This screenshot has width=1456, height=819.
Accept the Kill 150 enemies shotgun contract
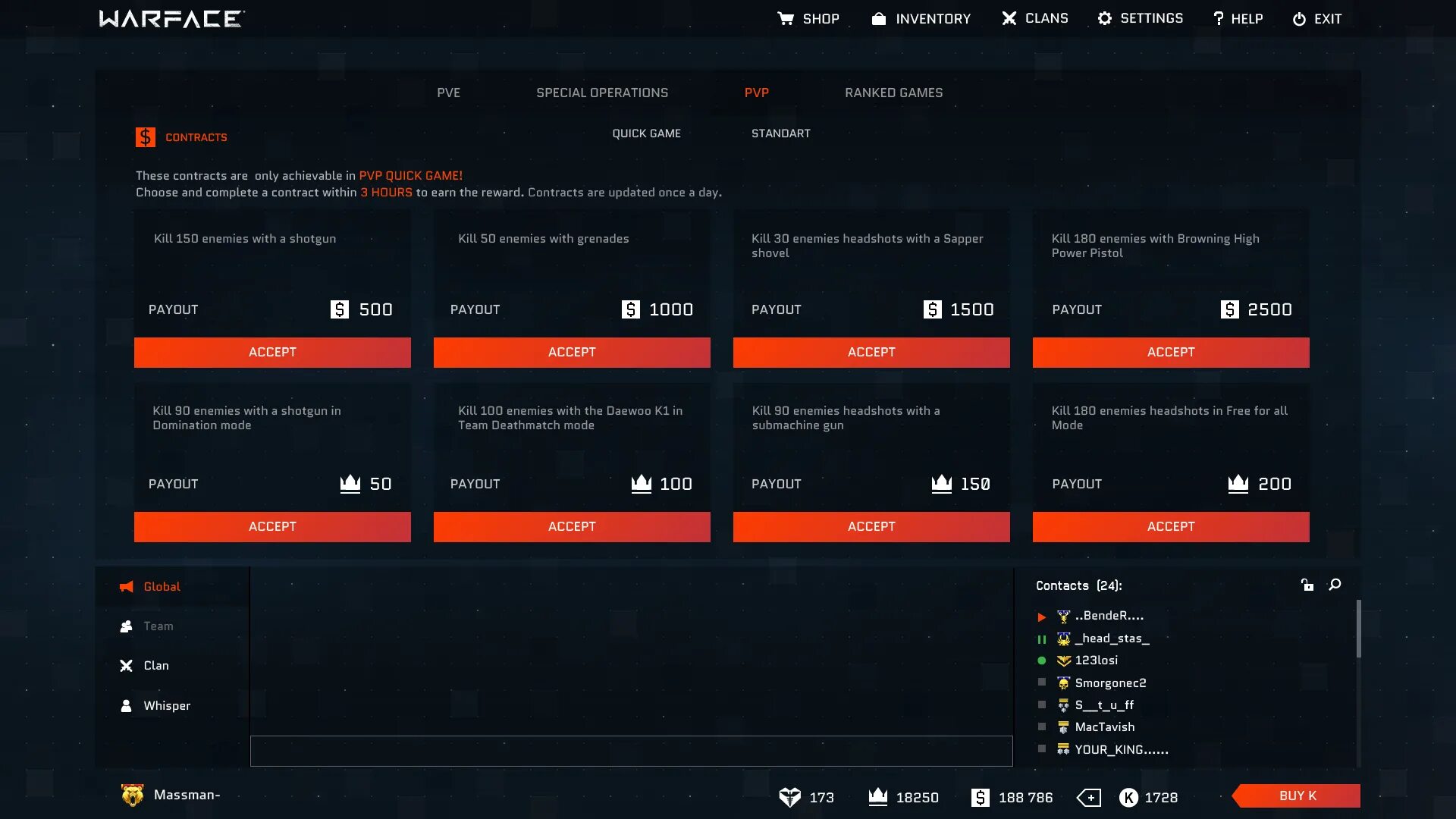click(272, 353)
